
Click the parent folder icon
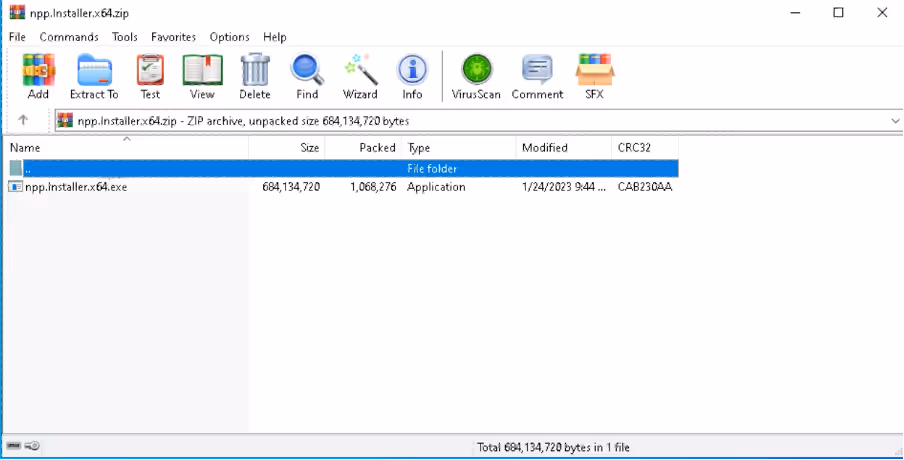click(x=16, y=168)
